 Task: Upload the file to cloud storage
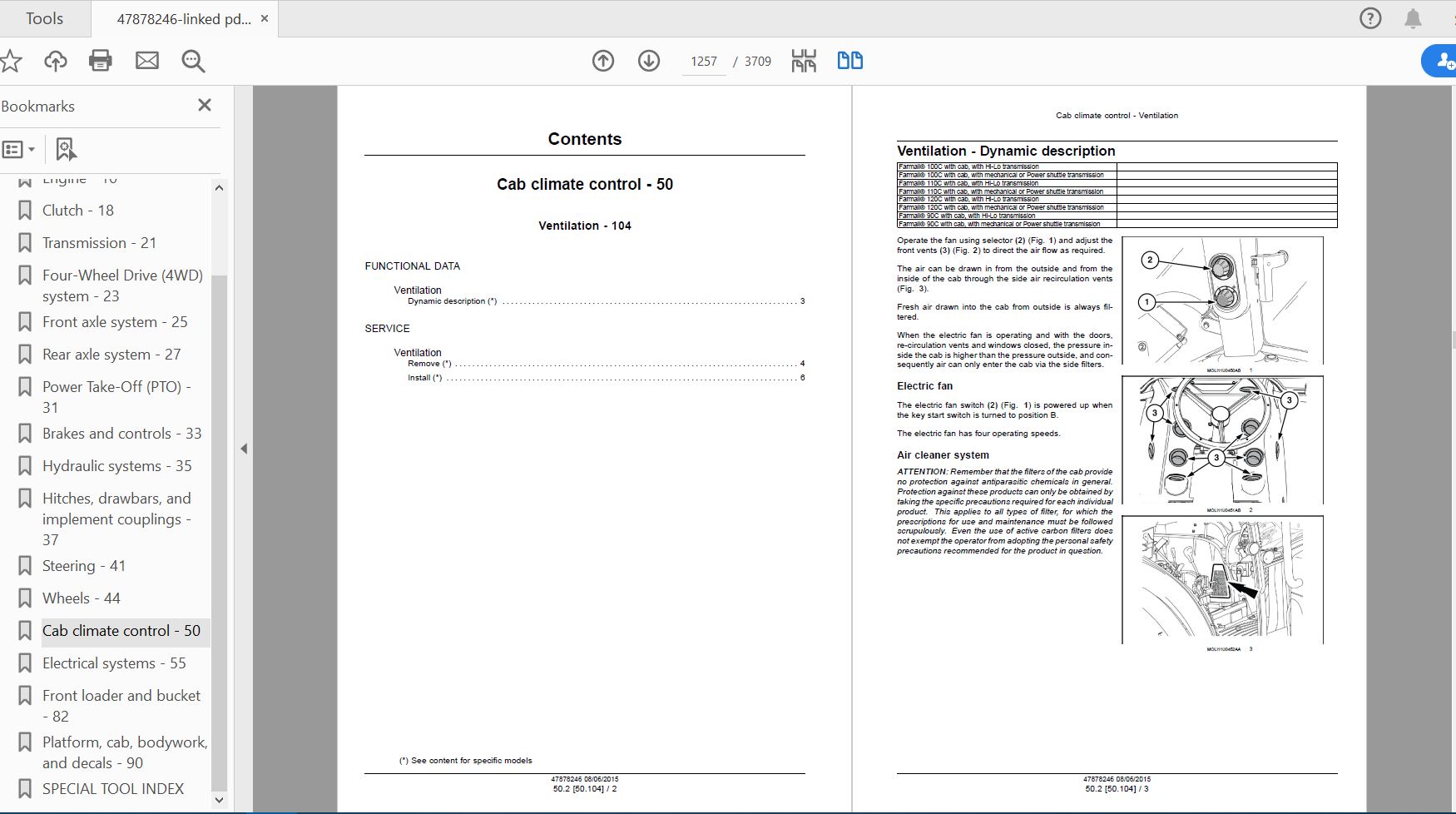[x=56, y=61]
